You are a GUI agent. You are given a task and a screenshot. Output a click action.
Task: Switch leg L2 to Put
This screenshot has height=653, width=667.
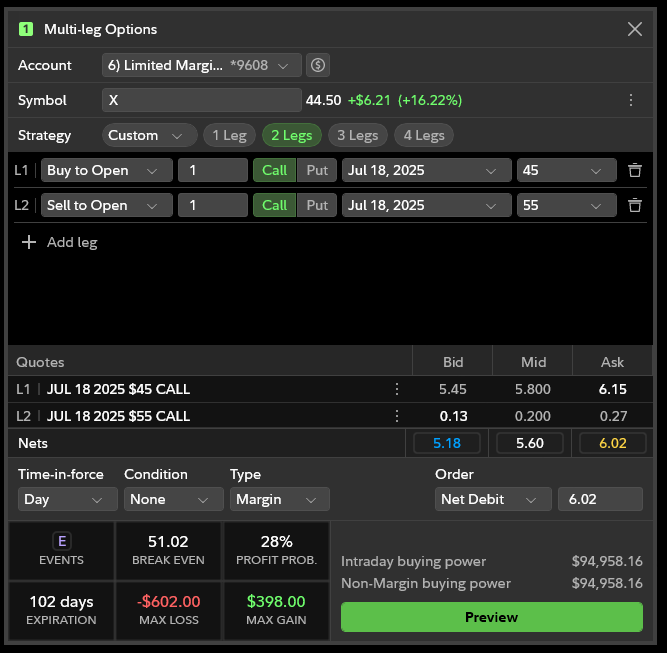317,205
